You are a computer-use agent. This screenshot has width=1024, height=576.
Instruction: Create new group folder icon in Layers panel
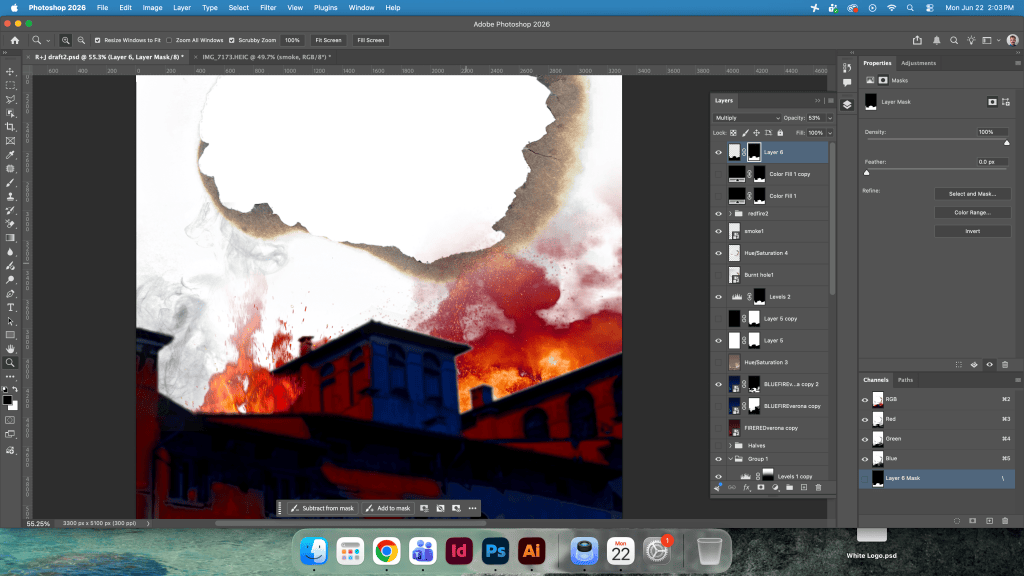(790, 487)
